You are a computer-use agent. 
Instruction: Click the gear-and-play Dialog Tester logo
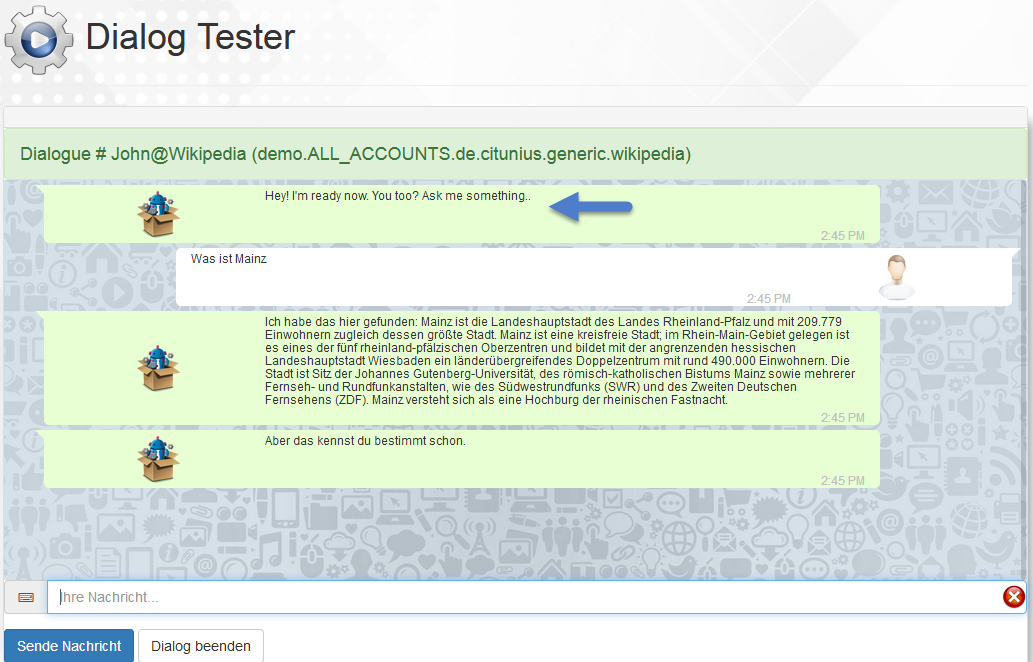pos(39,40)
